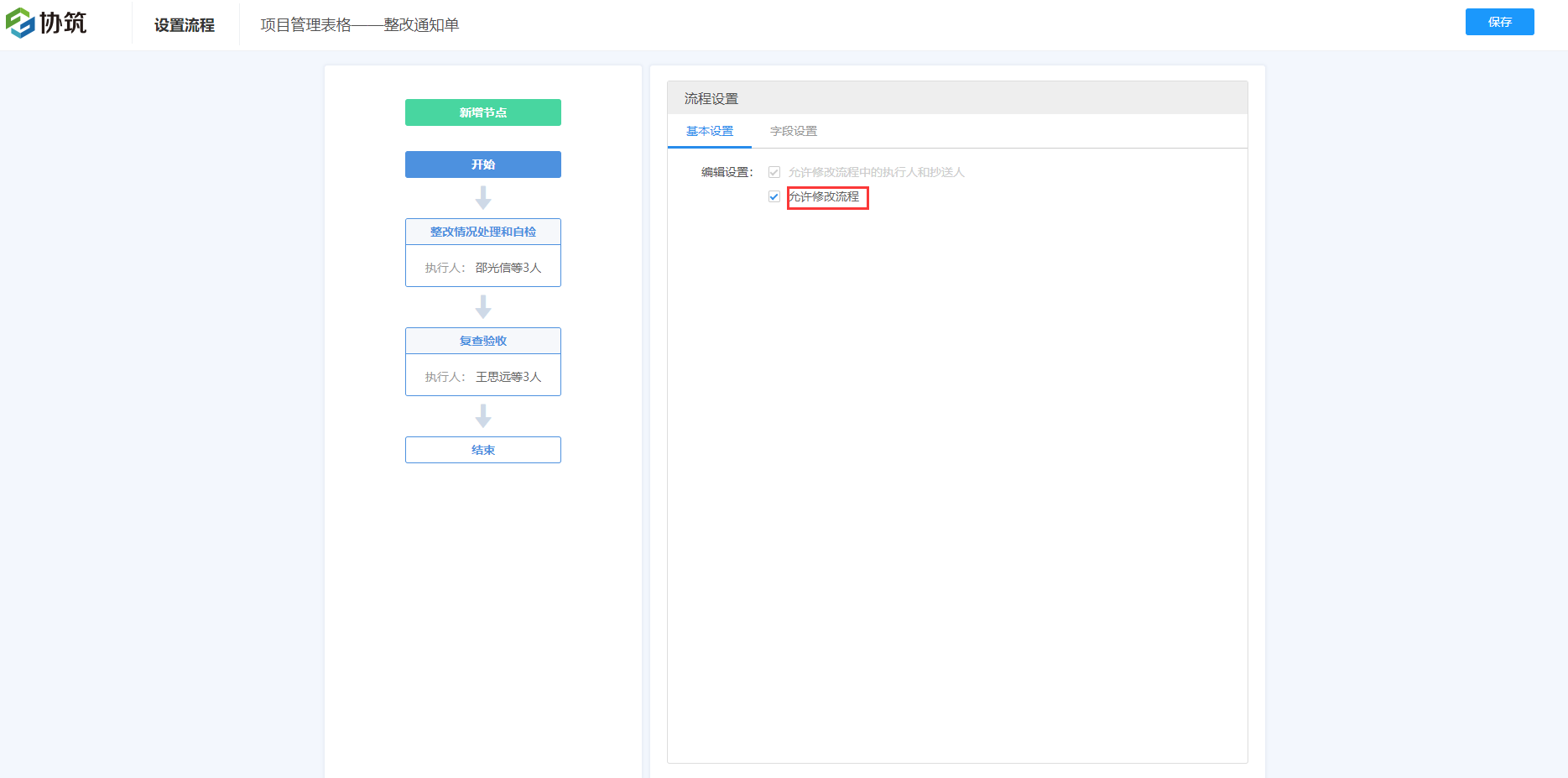Click the 允许修改流程 label text
This screenshot has height=778, width=1568.
pos(825,196)
